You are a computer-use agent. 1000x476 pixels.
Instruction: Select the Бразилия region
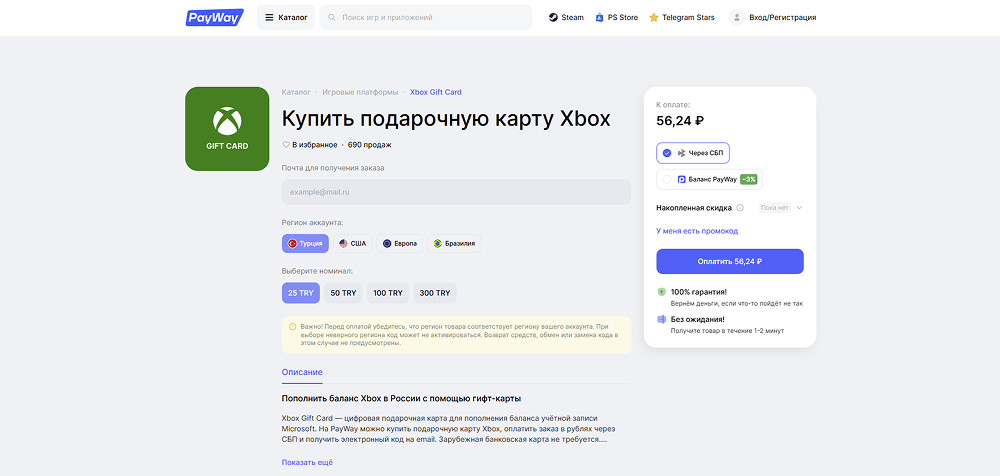[x=454, y=243]
